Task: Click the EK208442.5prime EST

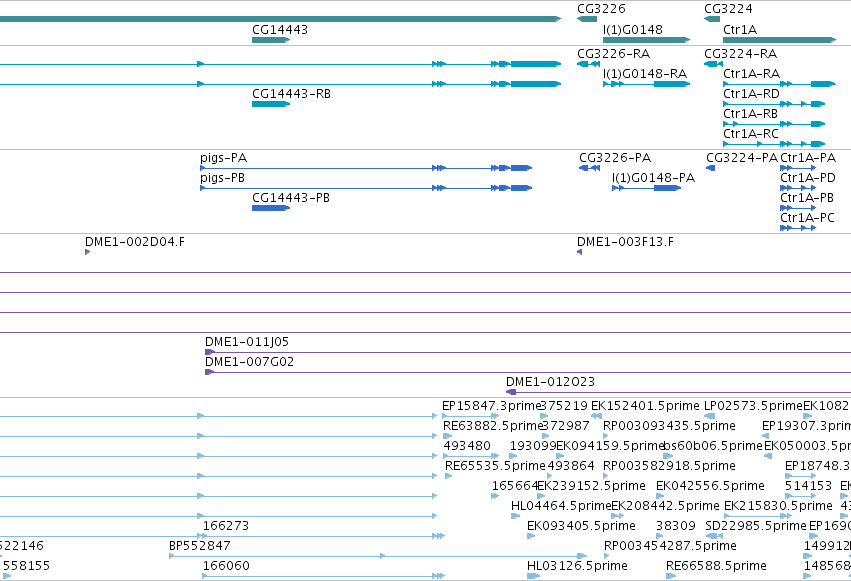Action: (x=618, y=516)
